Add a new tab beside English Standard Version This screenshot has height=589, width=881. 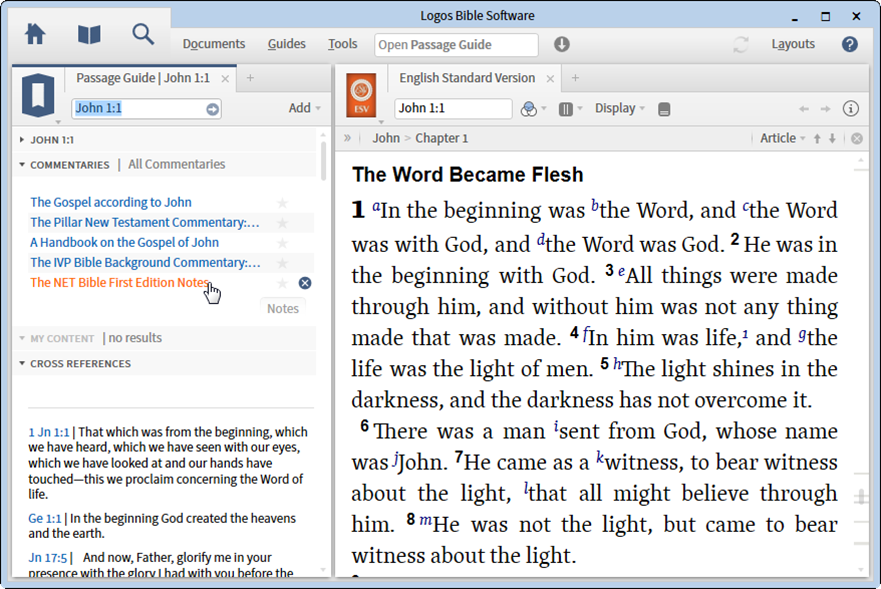tap(575, 78)
